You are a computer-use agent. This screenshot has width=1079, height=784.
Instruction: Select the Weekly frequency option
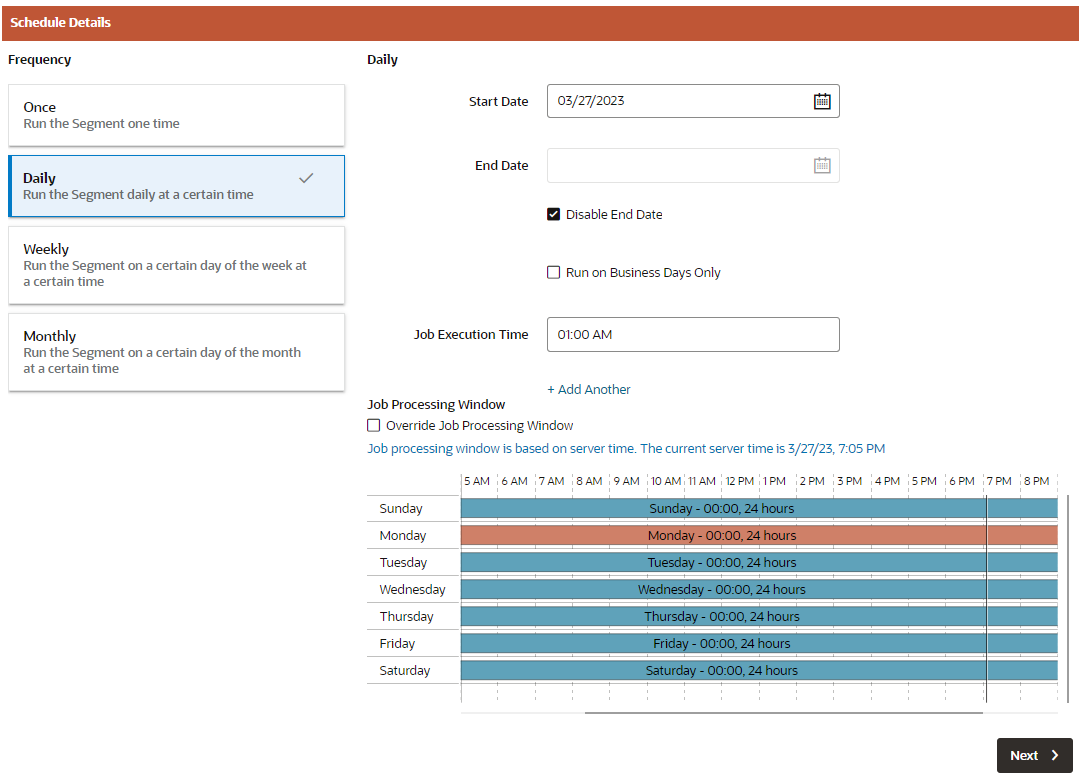click(x=176, y=265)
